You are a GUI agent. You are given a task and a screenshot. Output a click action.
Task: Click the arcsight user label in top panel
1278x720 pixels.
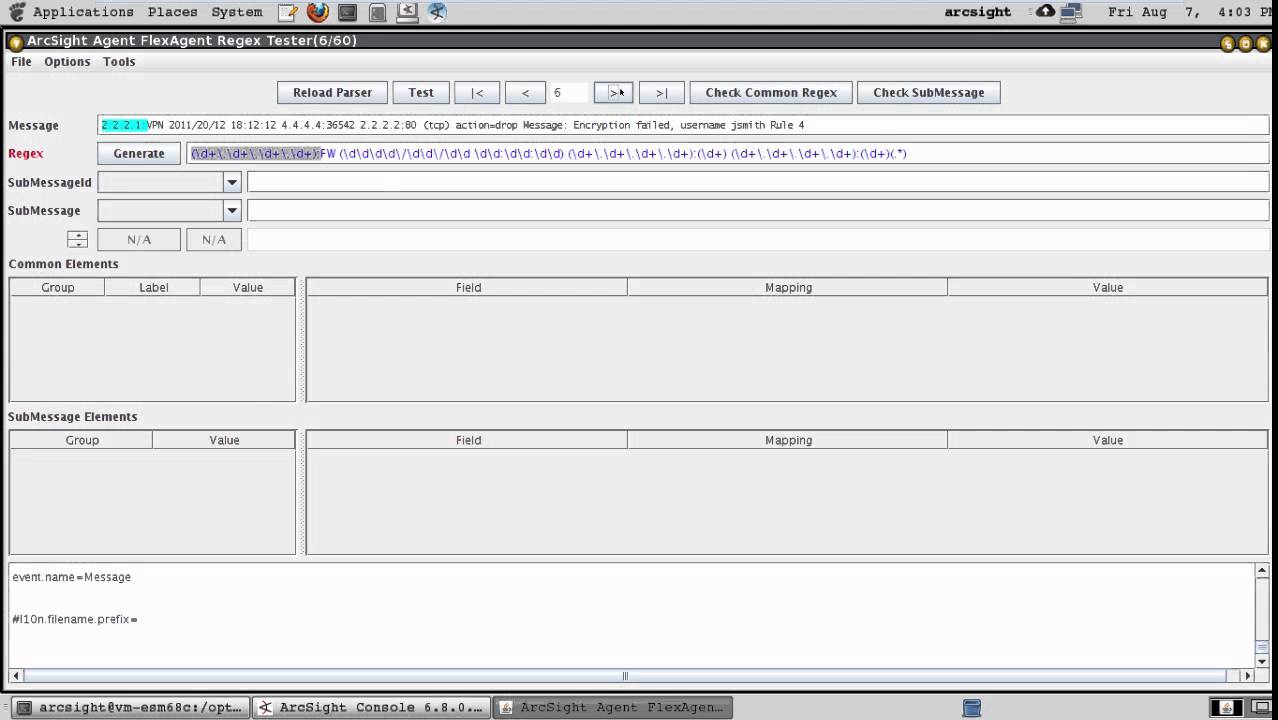(977, 12)
